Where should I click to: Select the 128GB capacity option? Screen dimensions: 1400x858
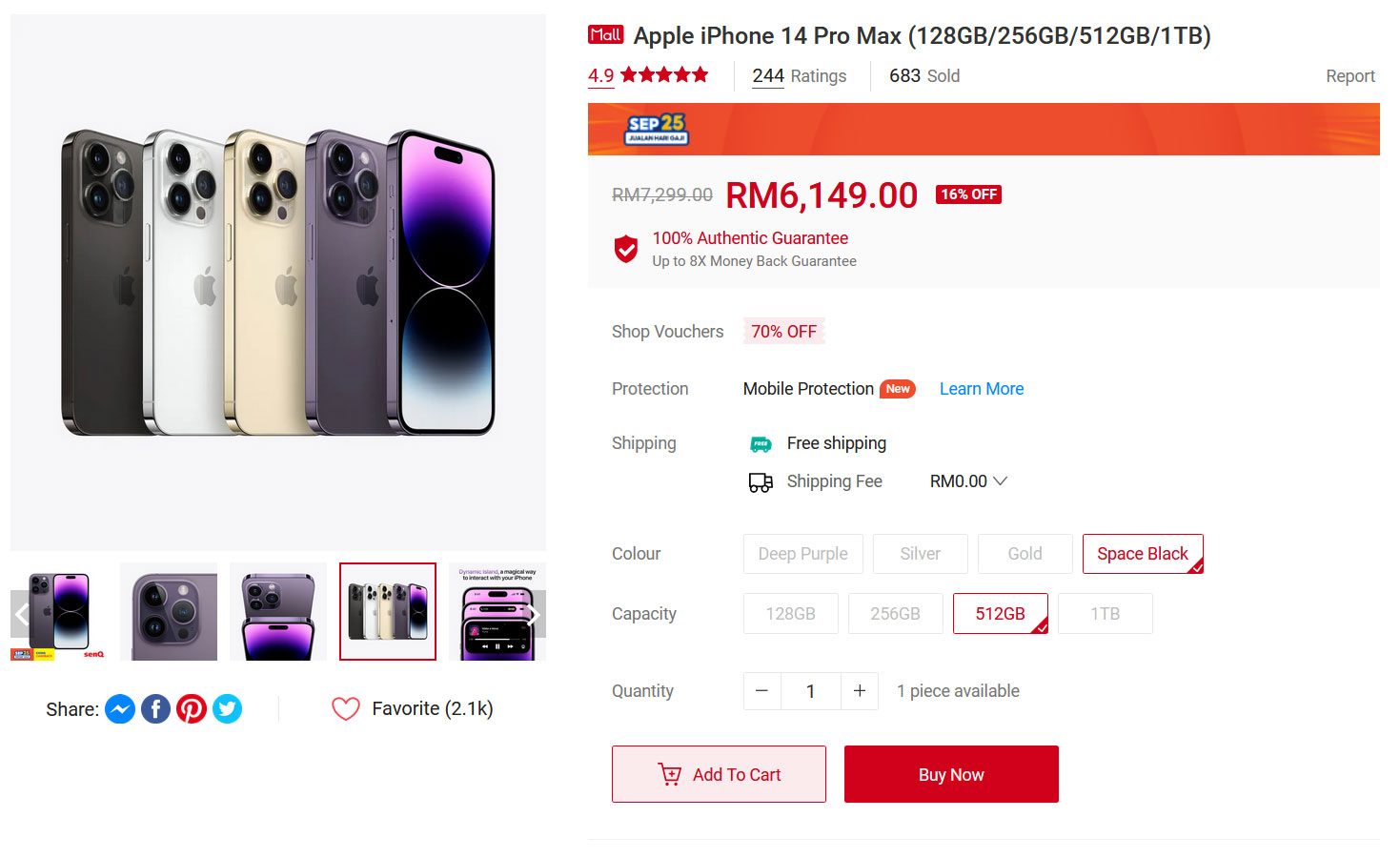790,613
